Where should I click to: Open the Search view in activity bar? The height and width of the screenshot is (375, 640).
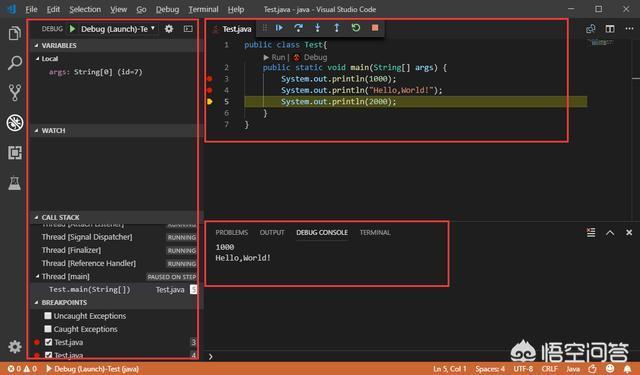point(15,63)
